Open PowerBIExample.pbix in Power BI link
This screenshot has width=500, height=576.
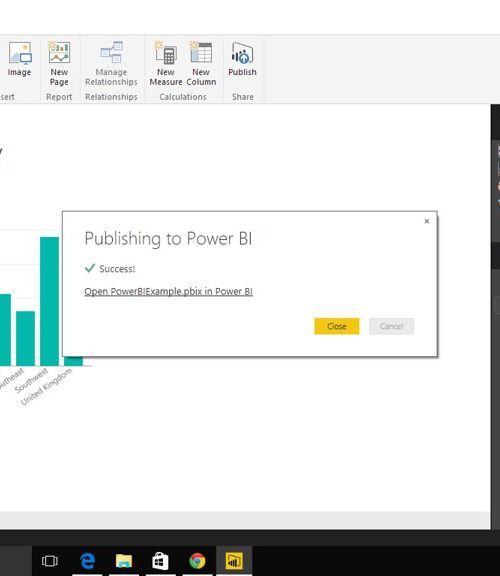pos(168,291)
